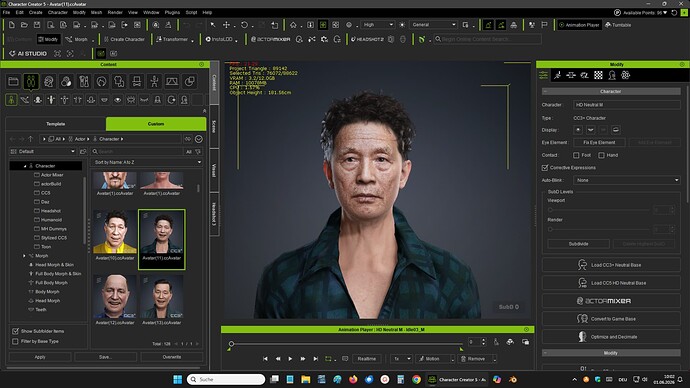Open the ActorMixer toolbar button
This screenshot has height=388, width=690.
tap(271, 39)
